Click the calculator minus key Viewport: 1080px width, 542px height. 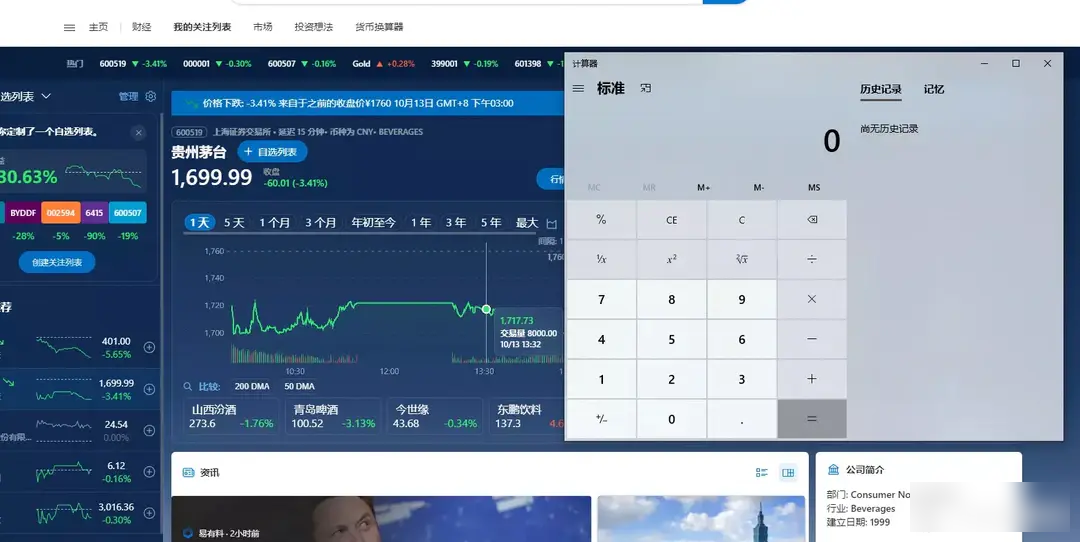pos(812,340)
